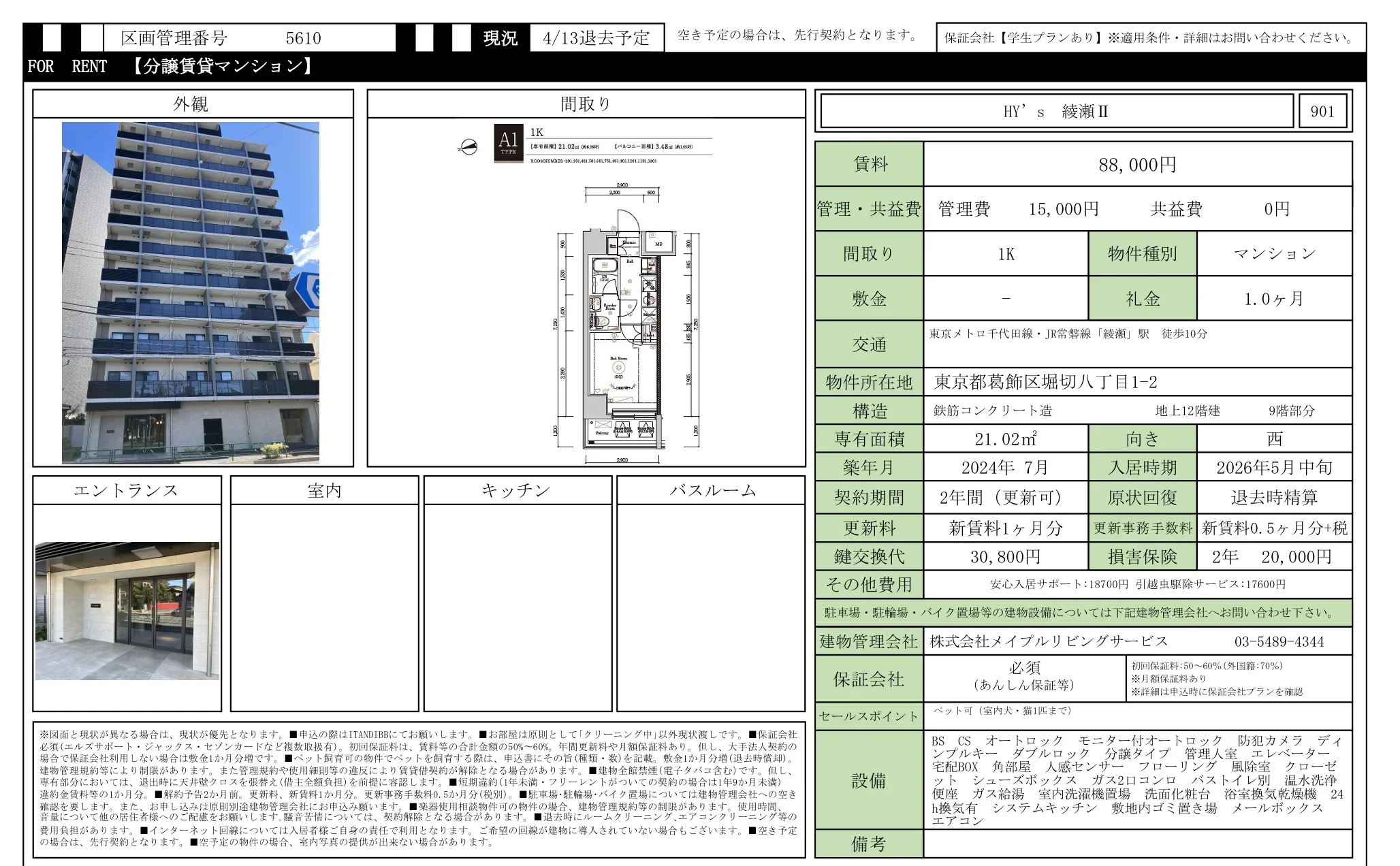Select the 間取り 1K cell
This screenshot has width=1400, height=866.
1006,253
